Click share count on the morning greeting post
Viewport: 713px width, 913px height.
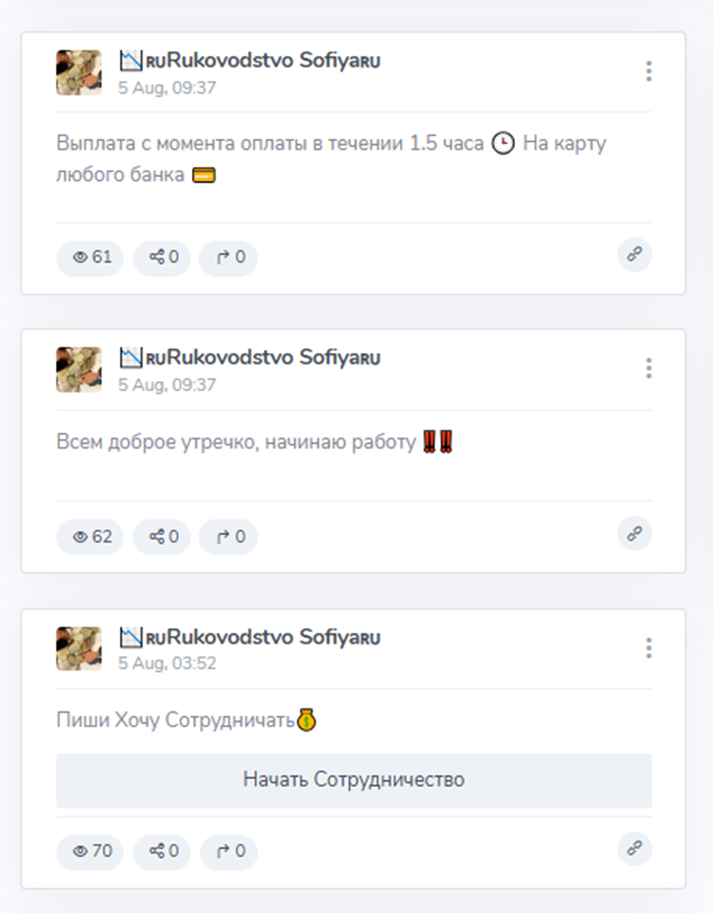pos(162,536)
